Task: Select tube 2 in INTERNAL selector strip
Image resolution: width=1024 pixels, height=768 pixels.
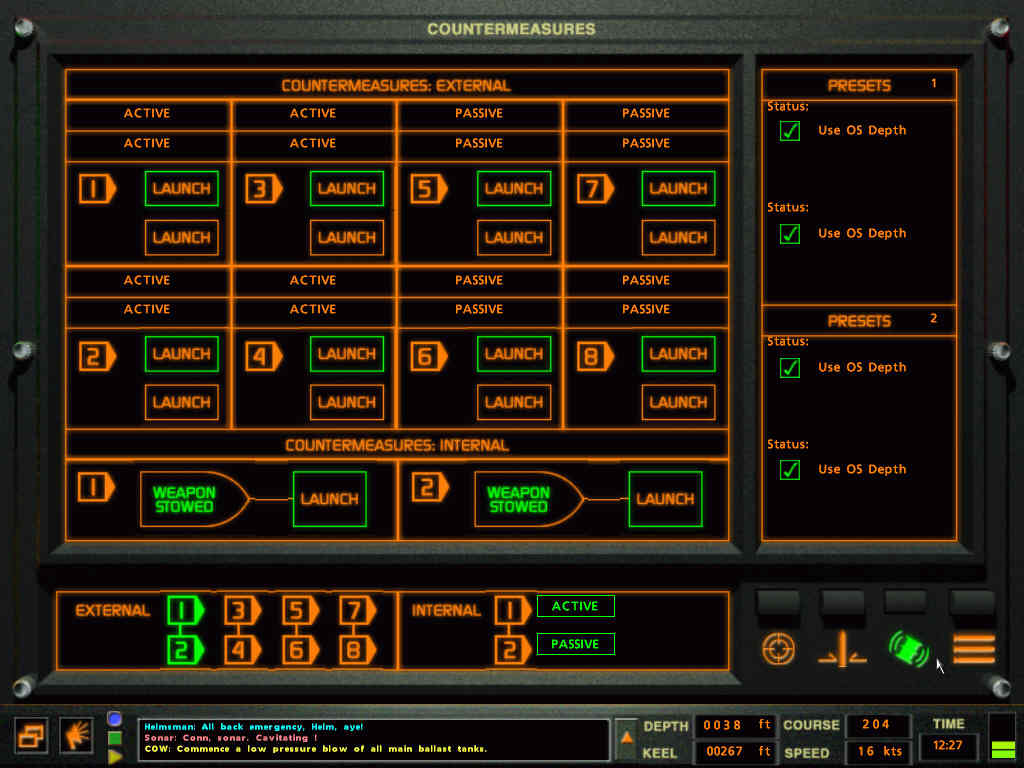Action: pos(512,650)
